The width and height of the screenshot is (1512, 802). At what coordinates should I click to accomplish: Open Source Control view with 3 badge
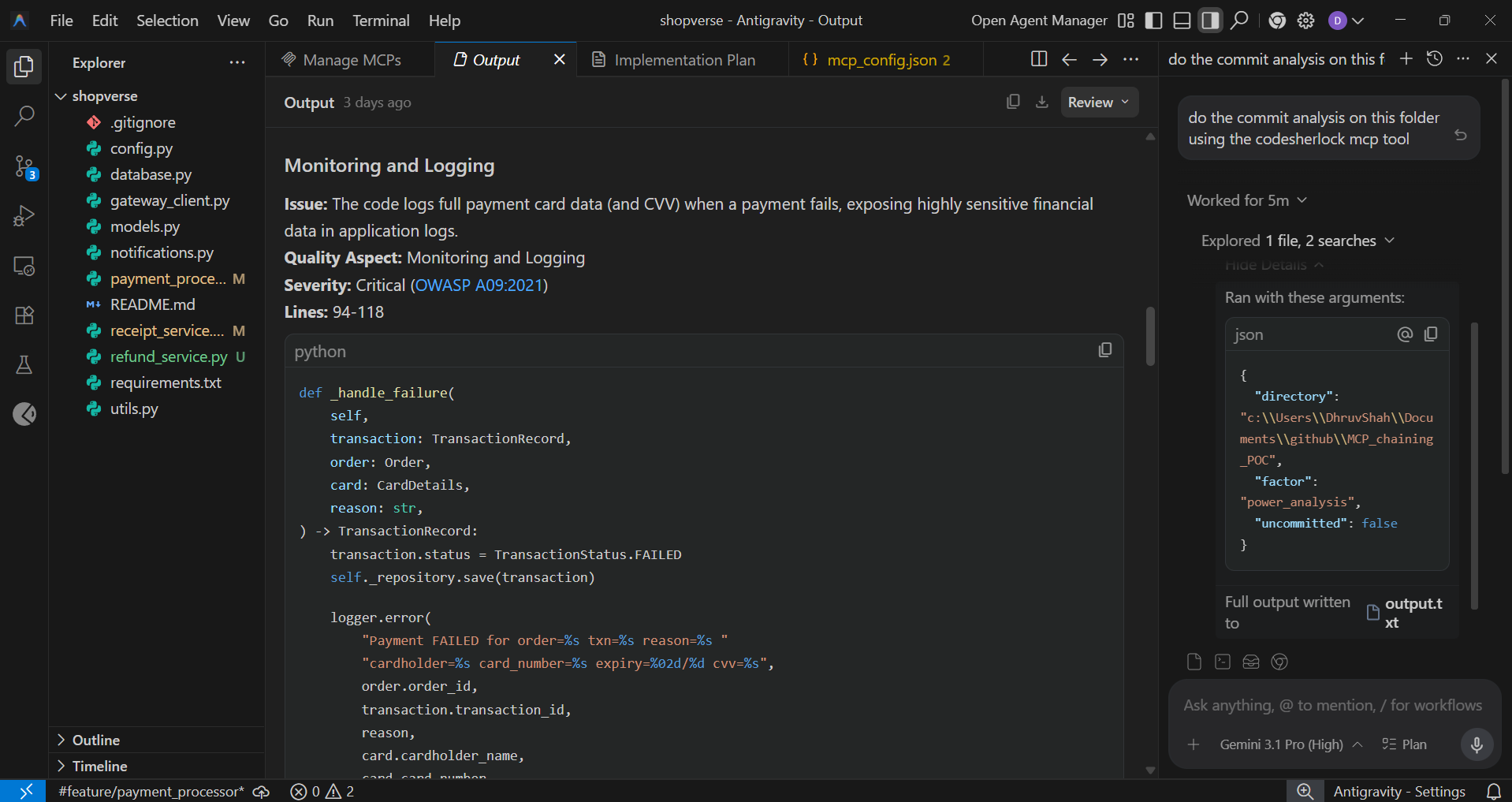(24, 166)
